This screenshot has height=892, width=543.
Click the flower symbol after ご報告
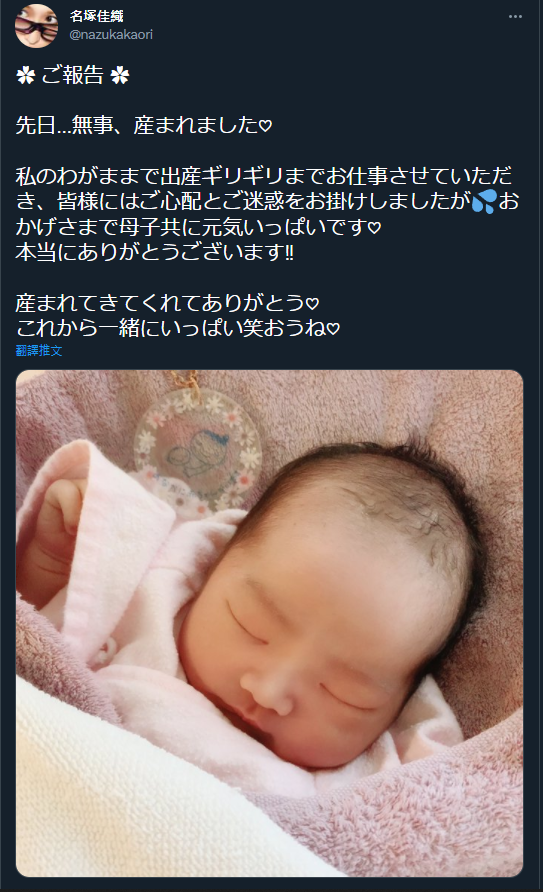[120, 75]
